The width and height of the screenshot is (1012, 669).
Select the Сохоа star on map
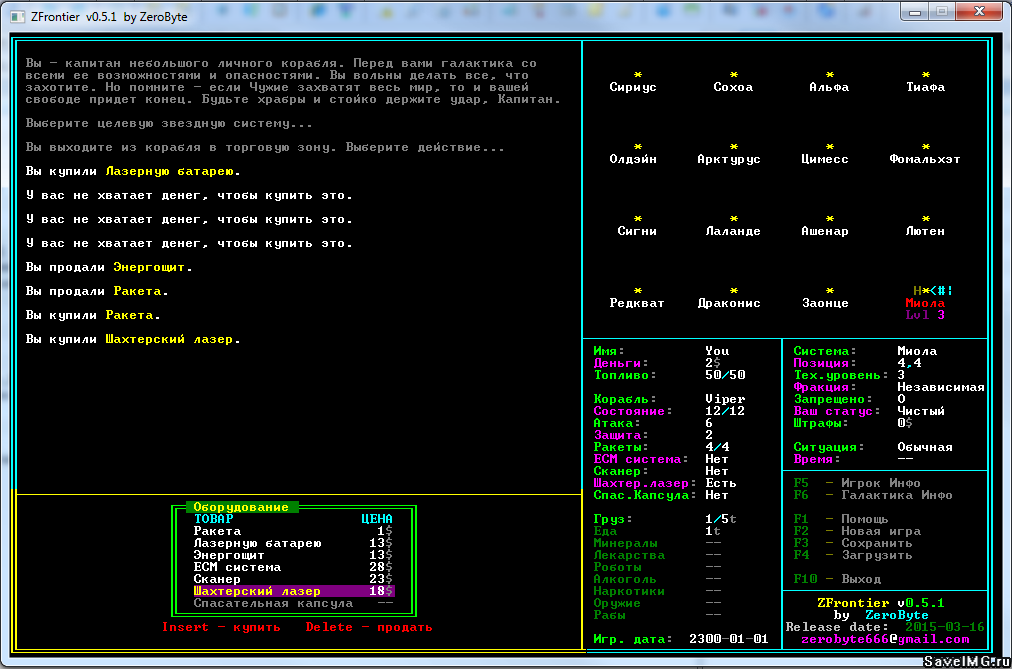[x=733, y=87]
